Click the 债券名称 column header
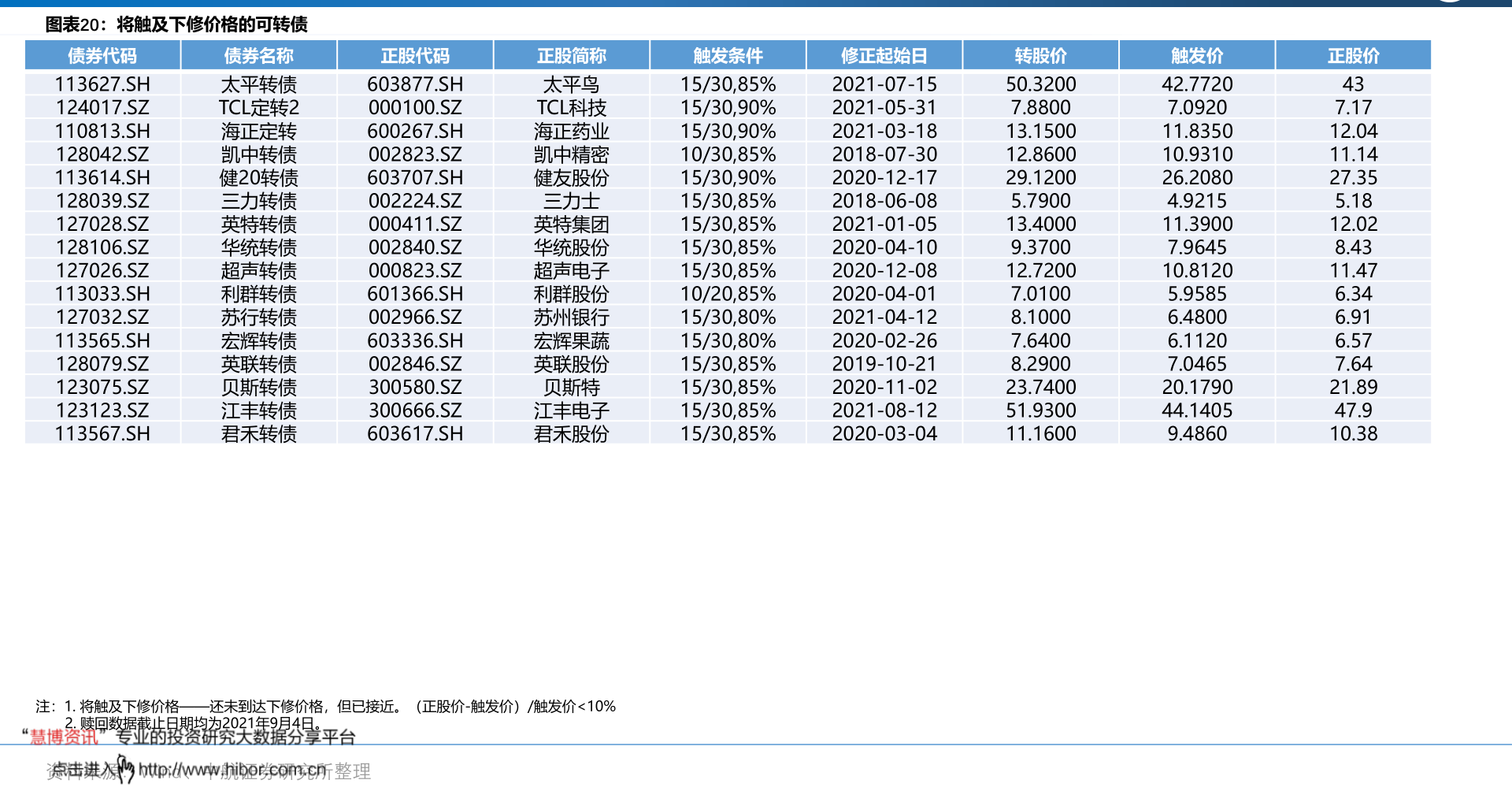Image resolution: width=1512 pixels, height=791 pixels. click(258, 55)
